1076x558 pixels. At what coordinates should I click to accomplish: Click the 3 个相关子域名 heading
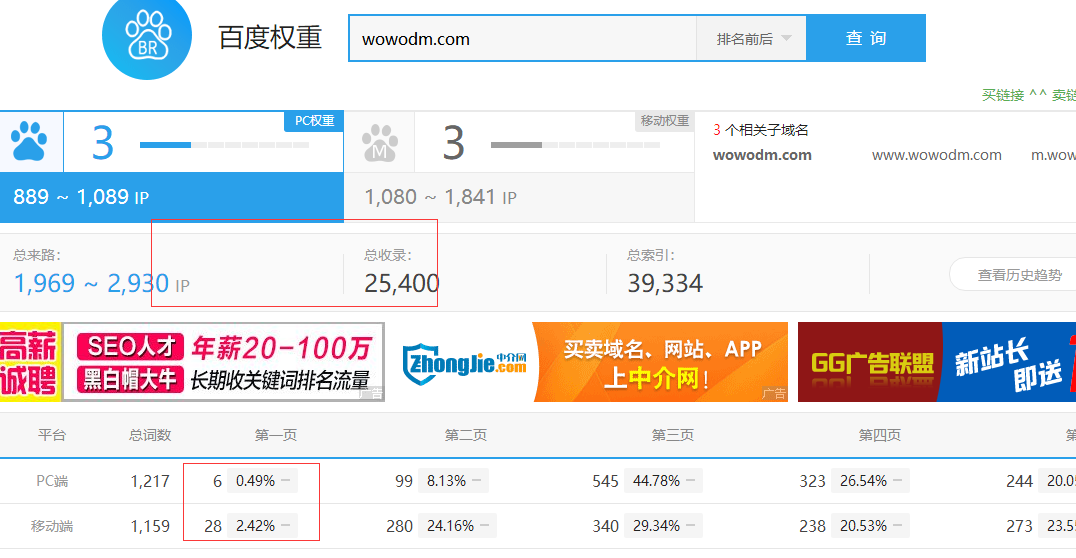[760, 130]
